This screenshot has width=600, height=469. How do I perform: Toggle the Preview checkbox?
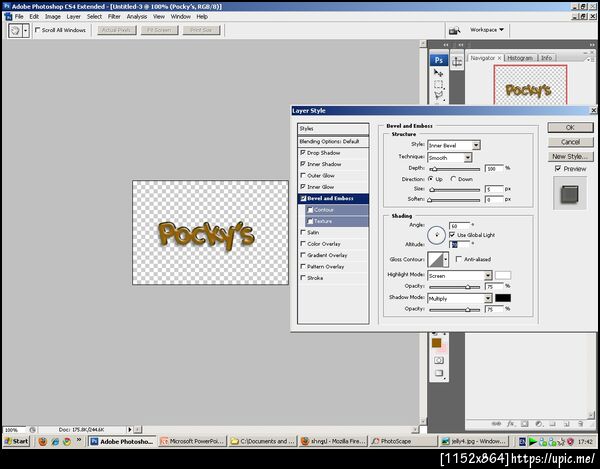click(x=558, y=168)
